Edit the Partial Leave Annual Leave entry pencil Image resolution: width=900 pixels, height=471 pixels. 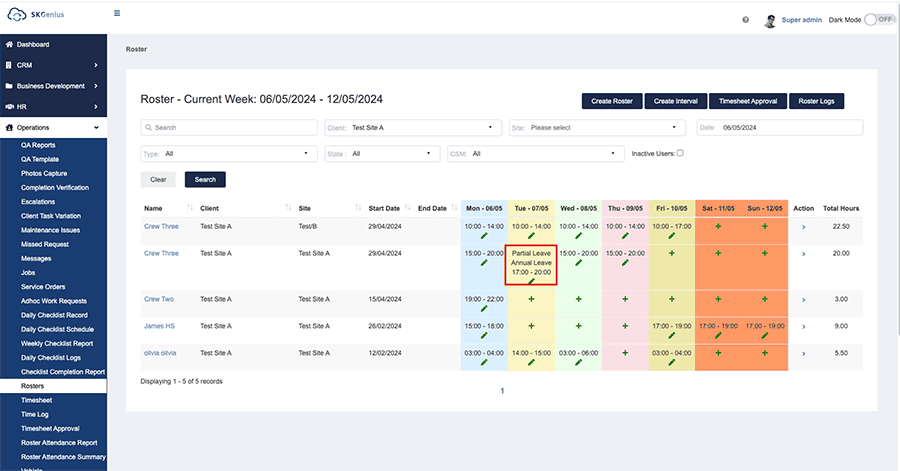pos(531,281)
